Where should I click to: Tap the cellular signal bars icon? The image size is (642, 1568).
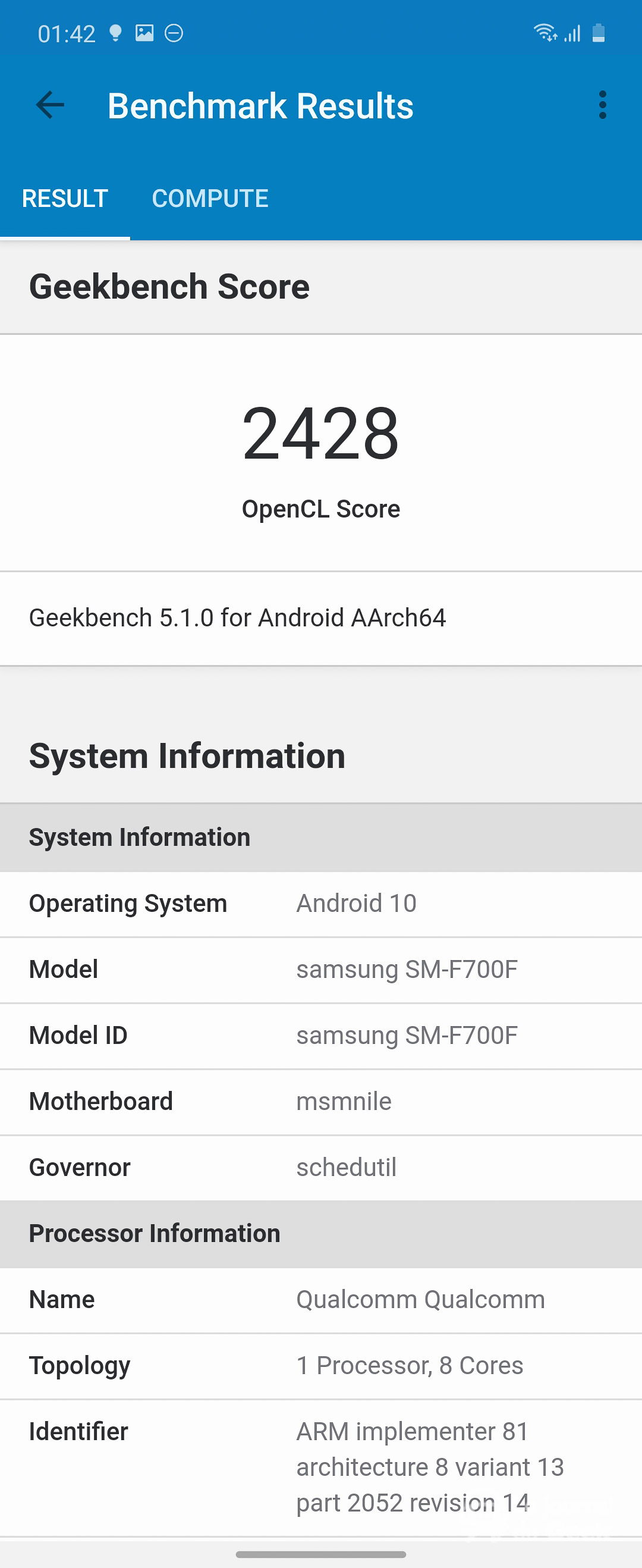pos(572,33)
